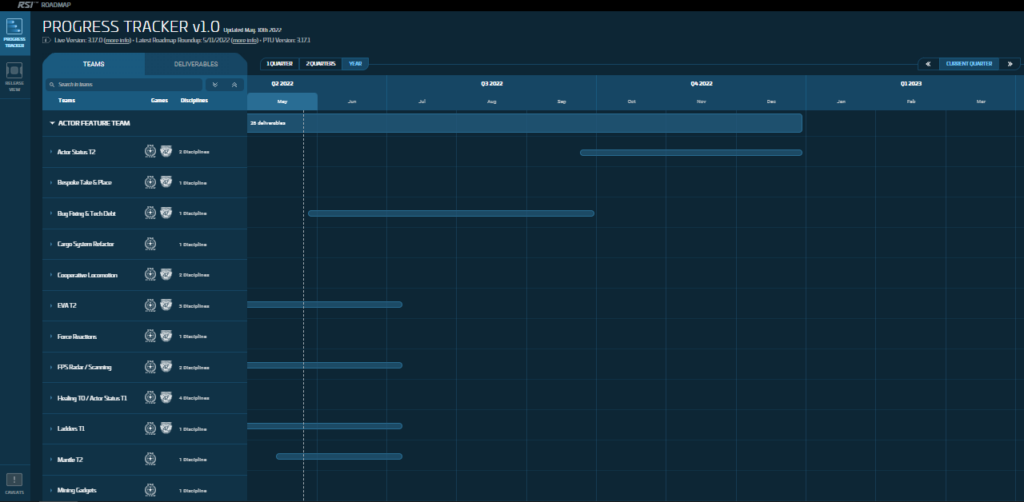Viewport: 1024px width, 502px height.
Task: Click Squadron 42 icon in Actor Status T2 row
Action: click(166, 151)
